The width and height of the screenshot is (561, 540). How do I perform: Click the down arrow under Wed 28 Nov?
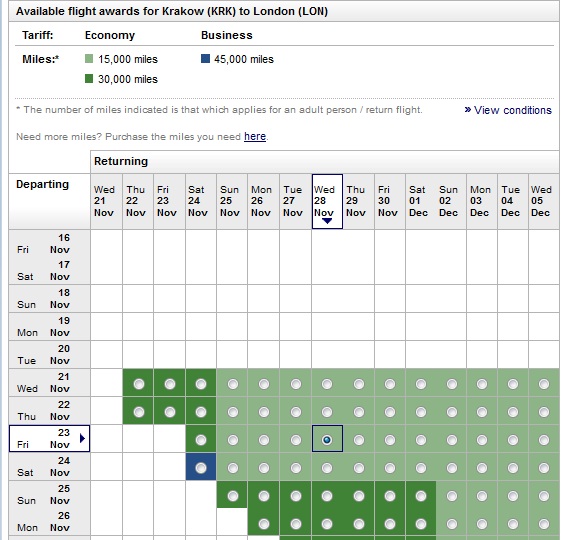pos(327,221)
